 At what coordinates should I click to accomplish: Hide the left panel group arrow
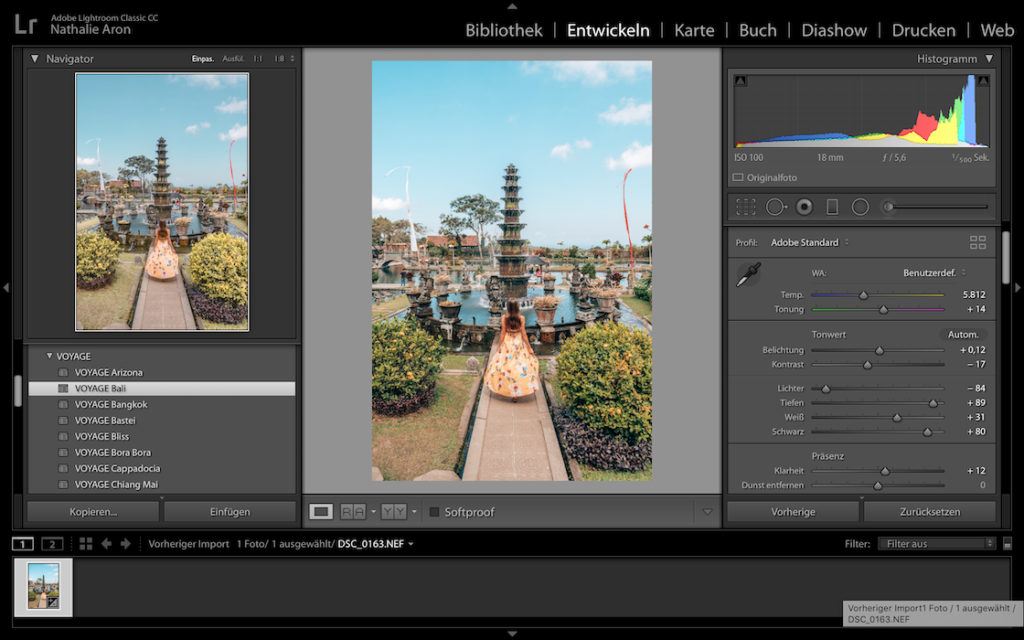pos(6,287)
